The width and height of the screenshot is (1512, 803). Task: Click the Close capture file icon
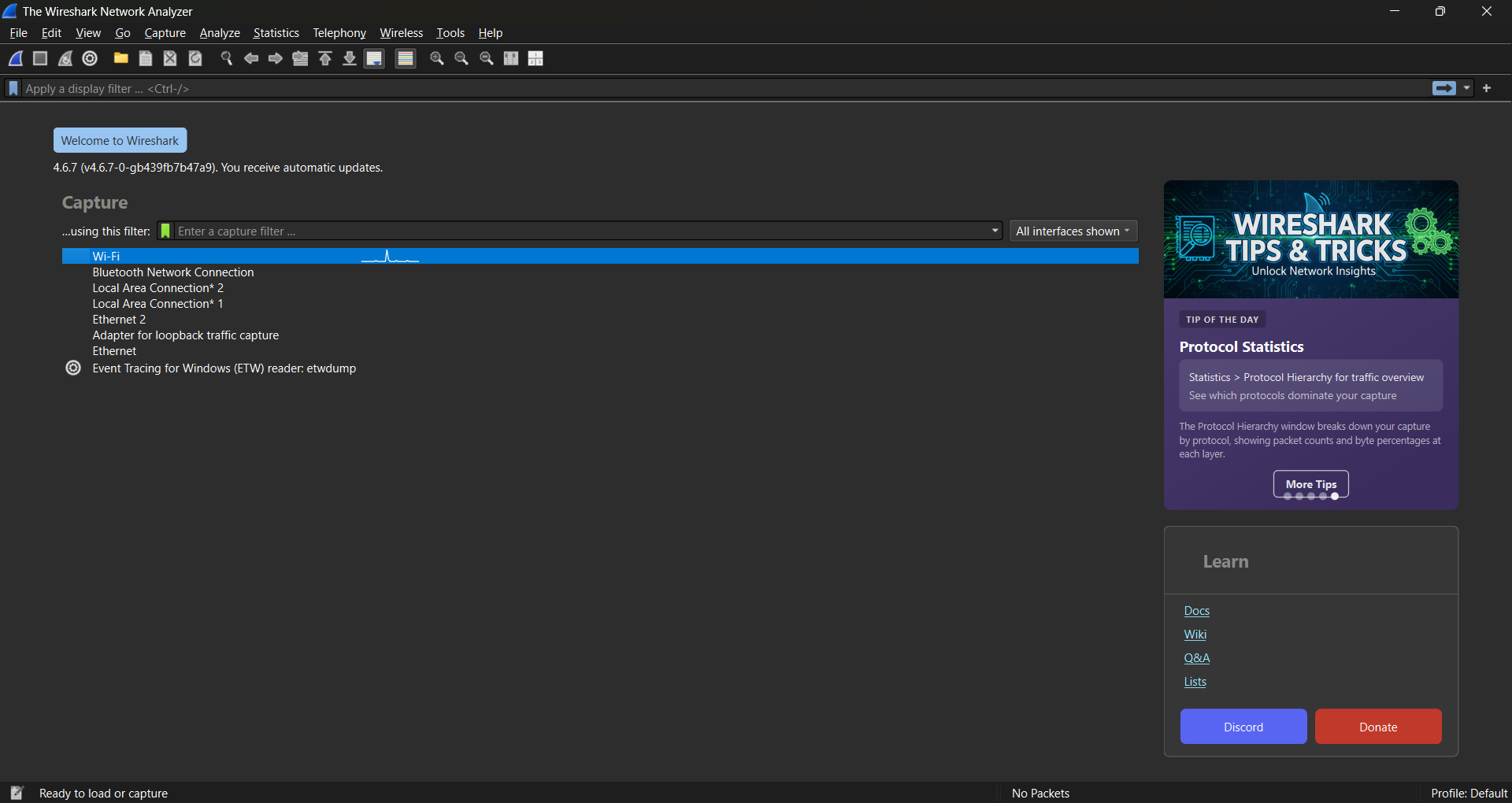170,59
